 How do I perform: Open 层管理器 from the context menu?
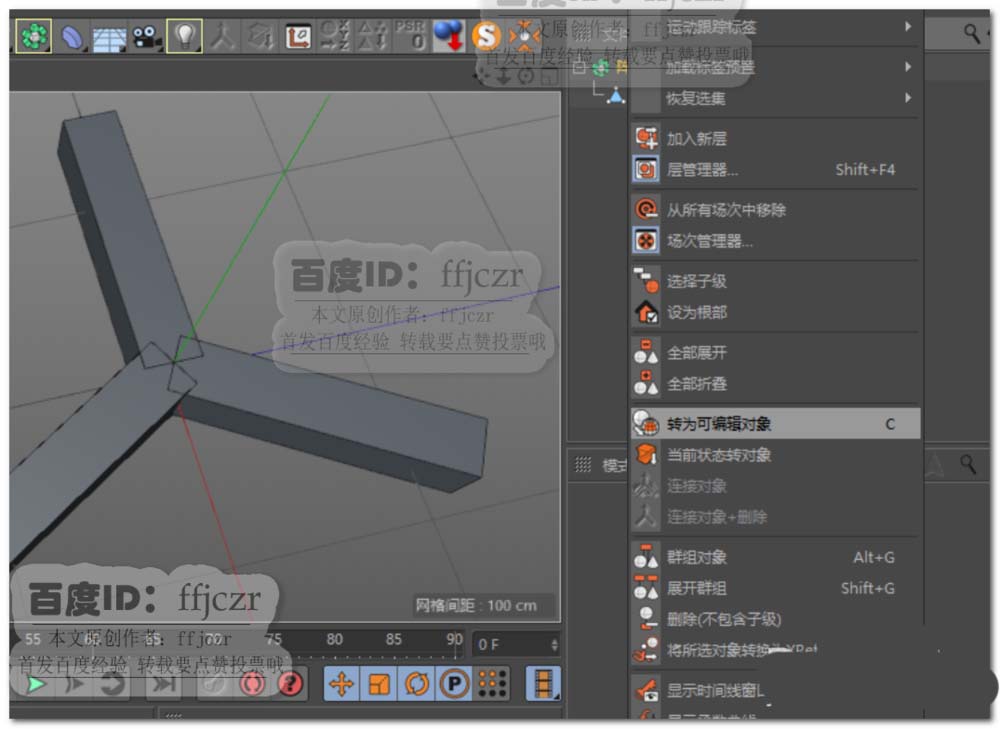[x=776, y=170]
